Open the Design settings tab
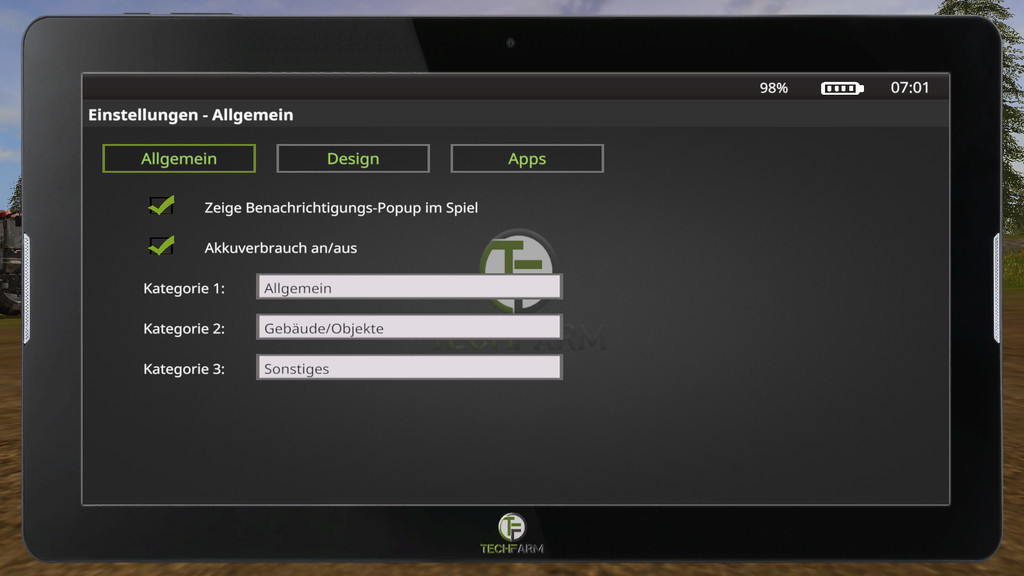 point(353,159)
